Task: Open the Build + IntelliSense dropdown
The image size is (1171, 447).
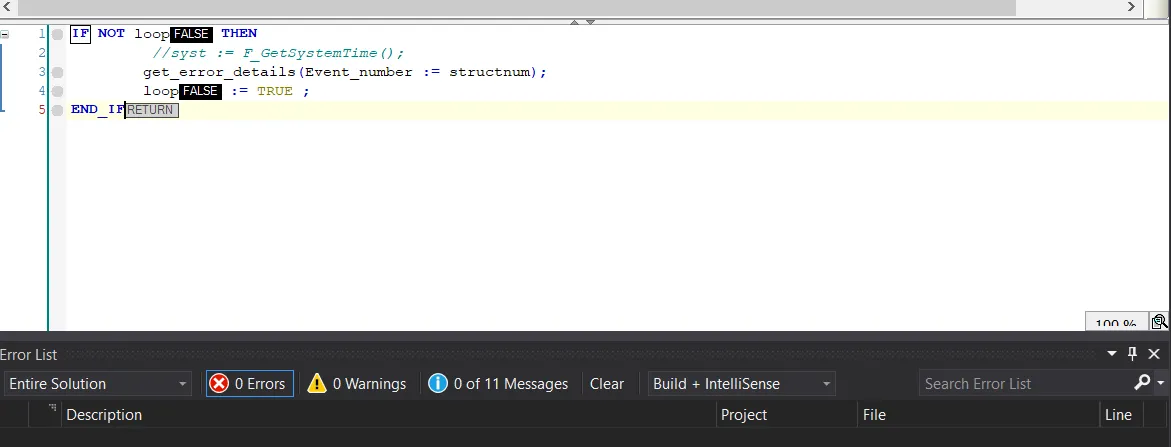Action: [x=741, y=383]
